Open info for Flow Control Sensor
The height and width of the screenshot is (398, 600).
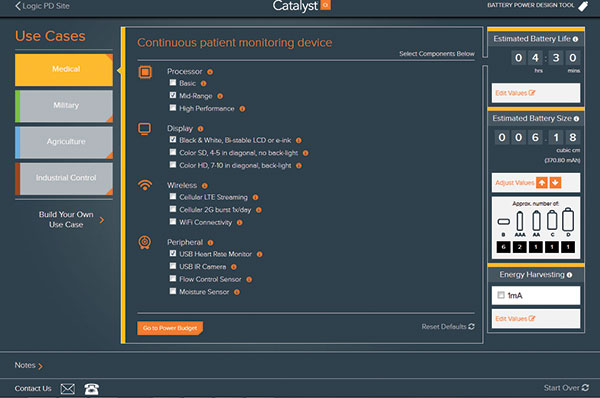249,280
